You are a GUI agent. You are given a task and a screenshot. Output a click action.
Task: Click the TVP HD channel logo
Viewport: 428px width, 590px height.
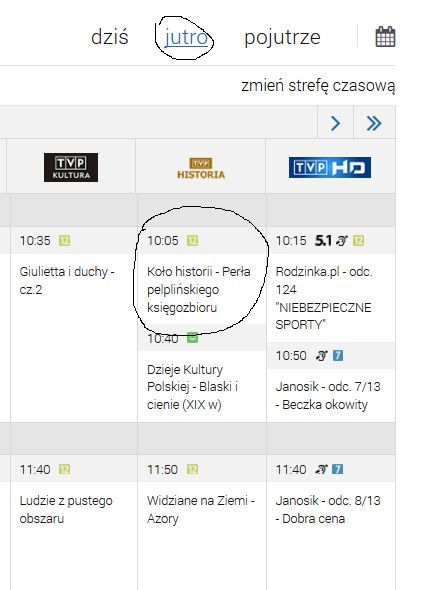(330, 167)
